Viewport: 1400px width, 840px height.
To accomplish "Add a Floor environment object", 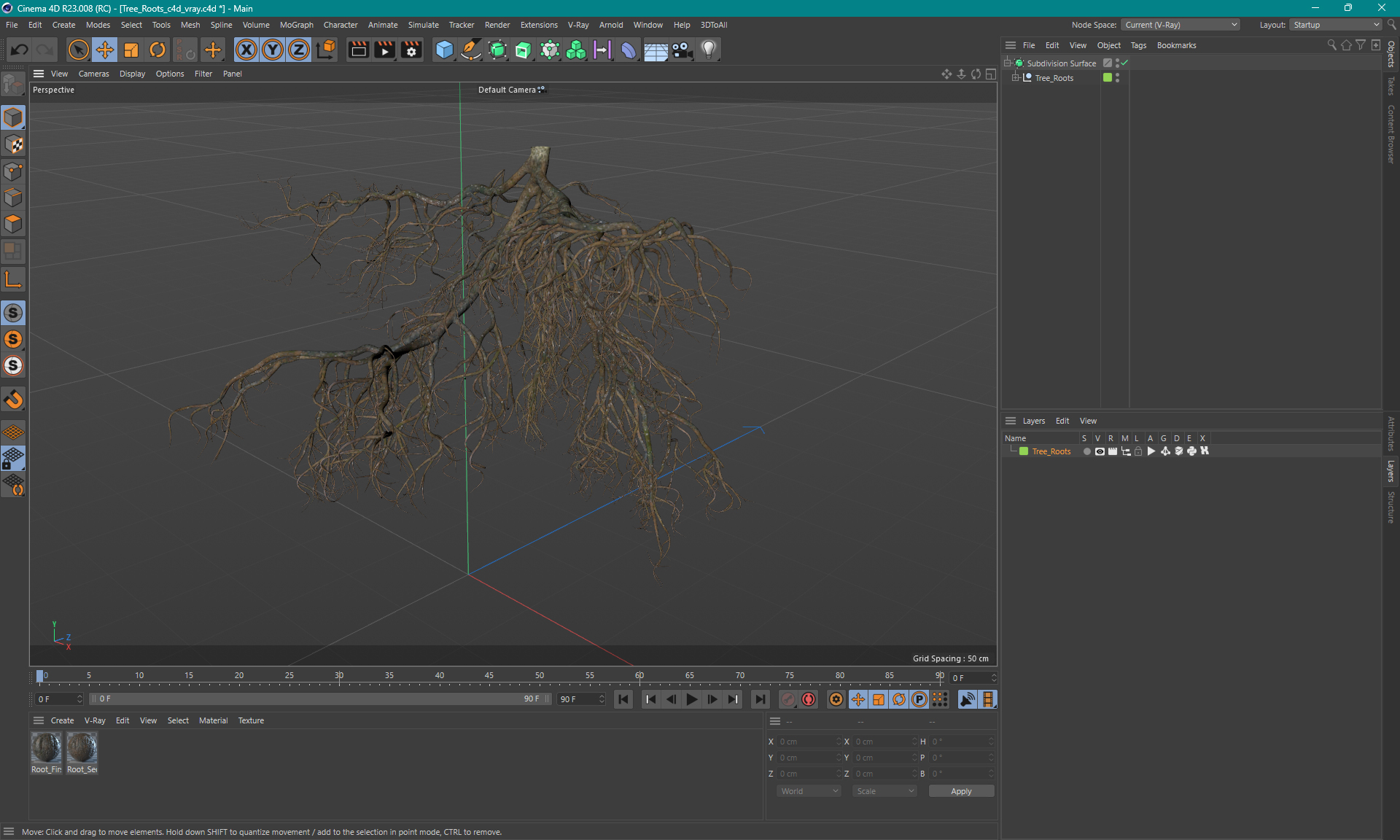I will point(656,50).
